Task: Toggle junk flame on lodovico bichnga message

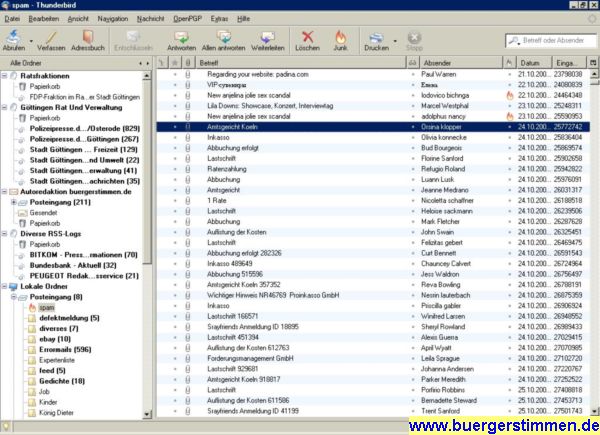Action: pyautogui.click(x=509, y=96)
